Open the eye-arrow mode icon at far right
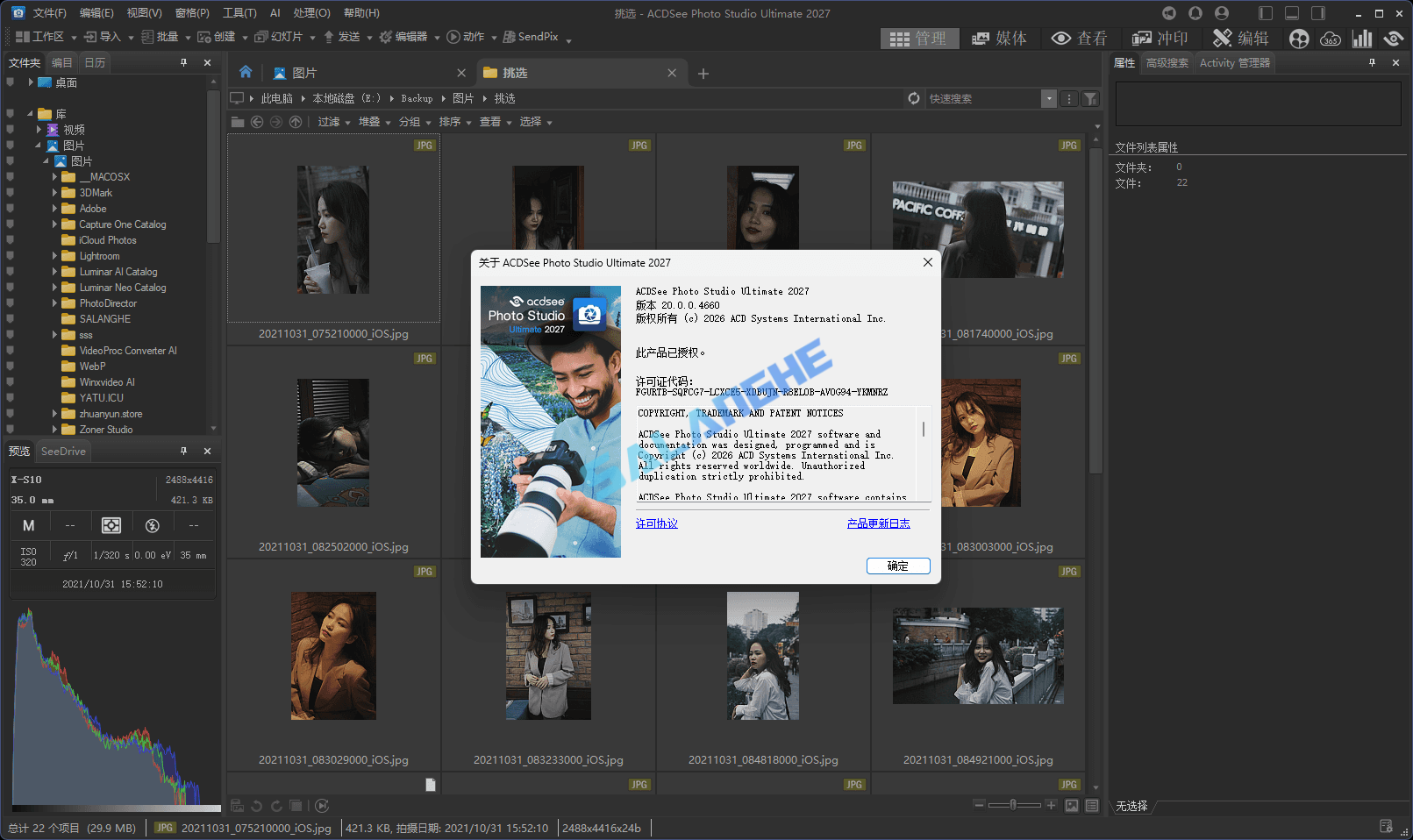Viewport: 1413px width, 840px height. [1394, 39]
